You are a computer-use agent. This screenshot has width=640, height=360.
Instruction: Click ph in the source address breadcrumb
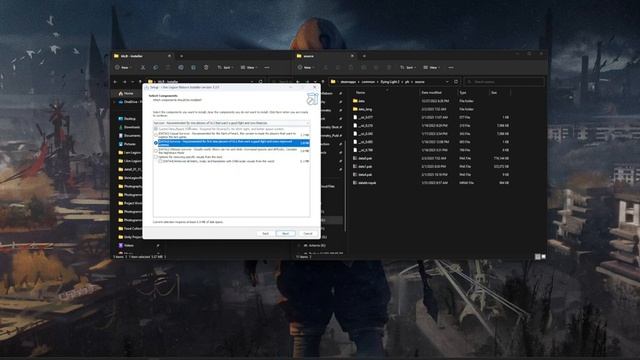(x=407, y=82)
